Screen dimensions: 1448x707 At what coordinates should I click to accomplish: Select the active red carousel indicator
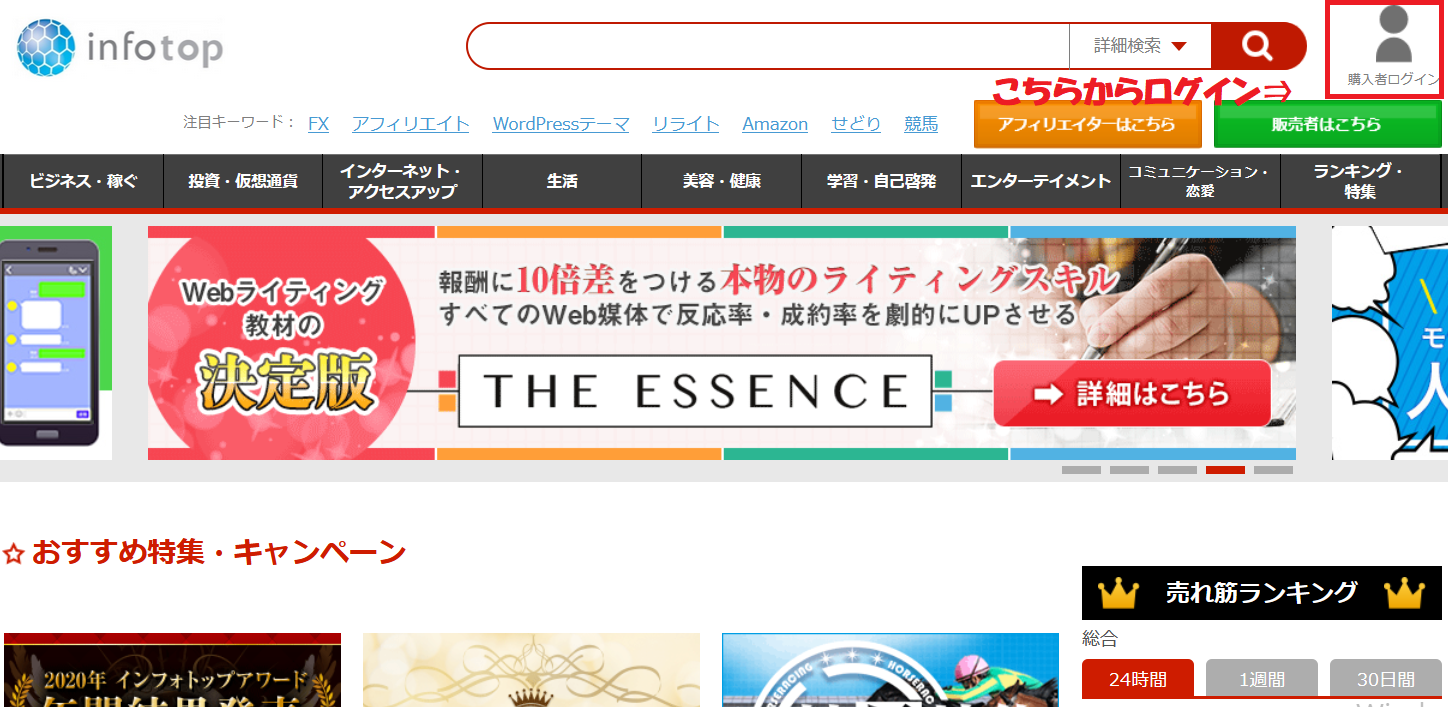(x=1225, y=470)
